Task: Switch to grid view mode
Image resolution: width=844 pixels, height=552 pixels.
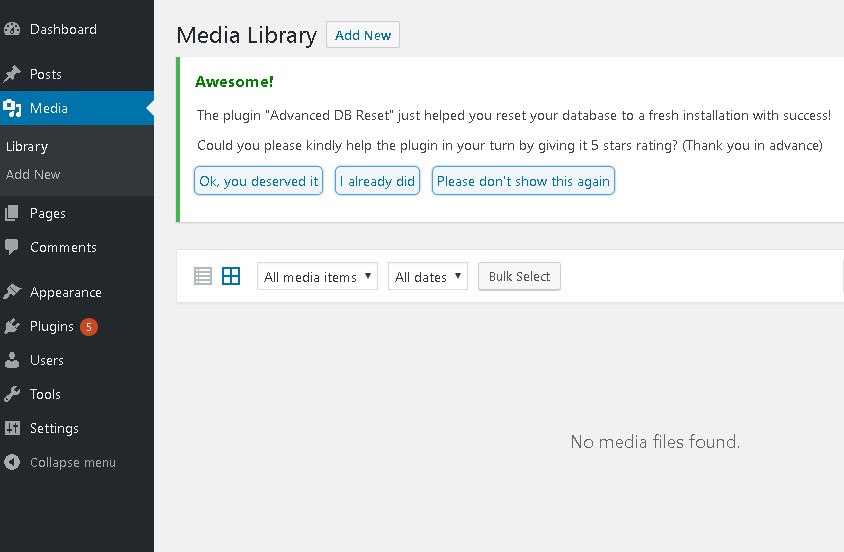Action: [x=231, y=276]
